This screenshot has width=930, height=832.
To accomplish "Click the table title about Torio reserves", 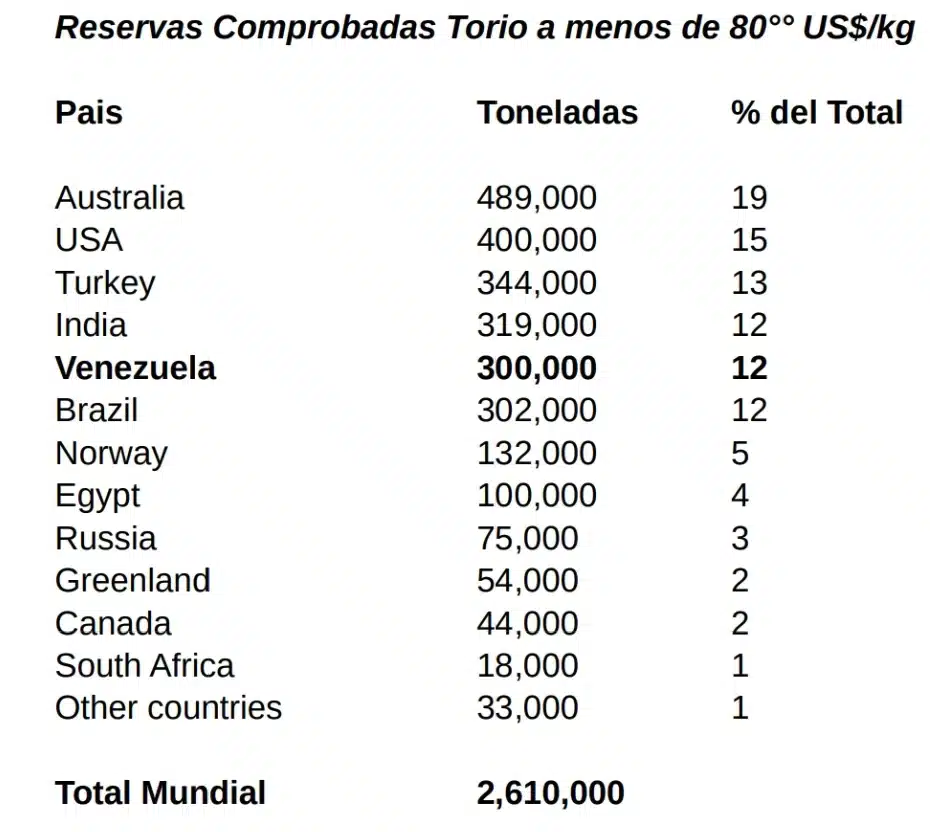I will [484, 29].
